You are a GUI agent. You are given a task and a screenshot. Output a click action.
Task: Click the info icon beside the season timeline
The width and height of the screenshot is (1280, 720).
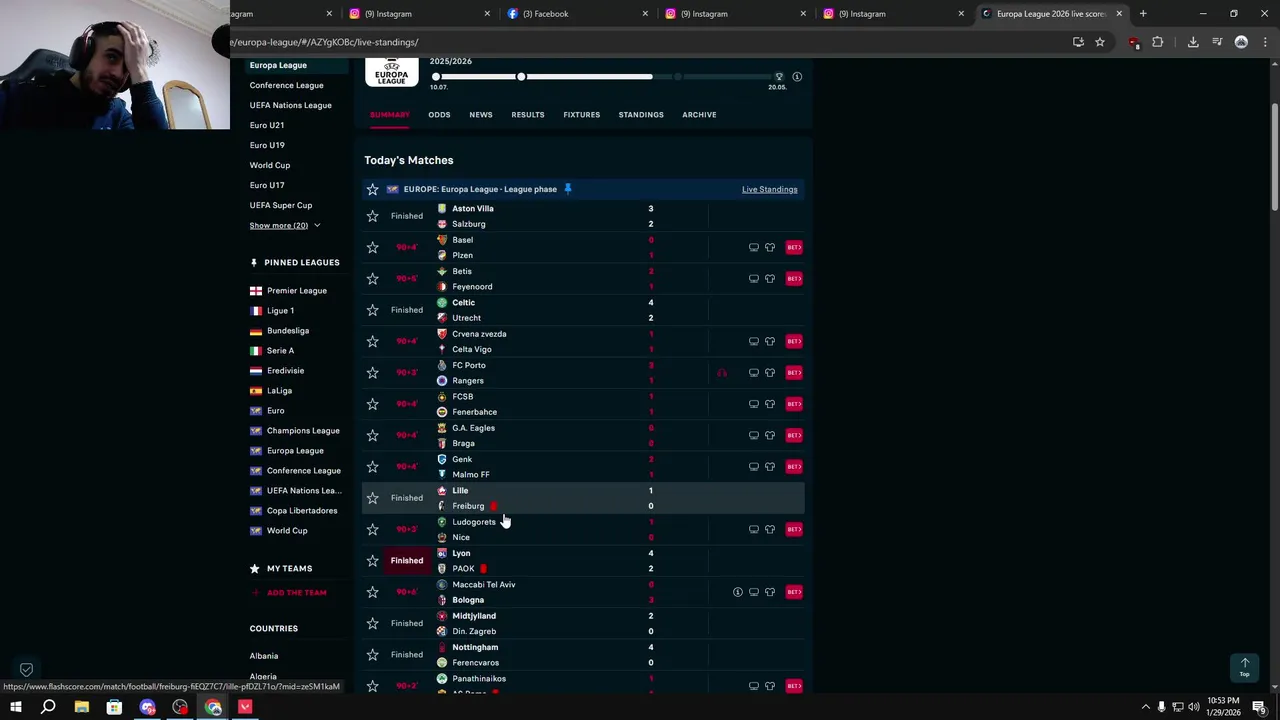point(797,77)
